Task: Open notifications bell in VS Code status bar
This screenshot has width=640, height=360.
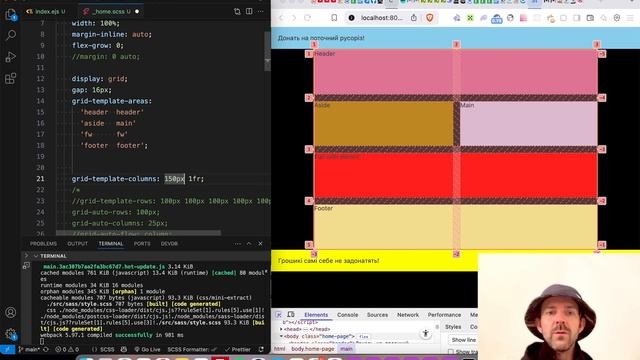Action: point(261,350)
